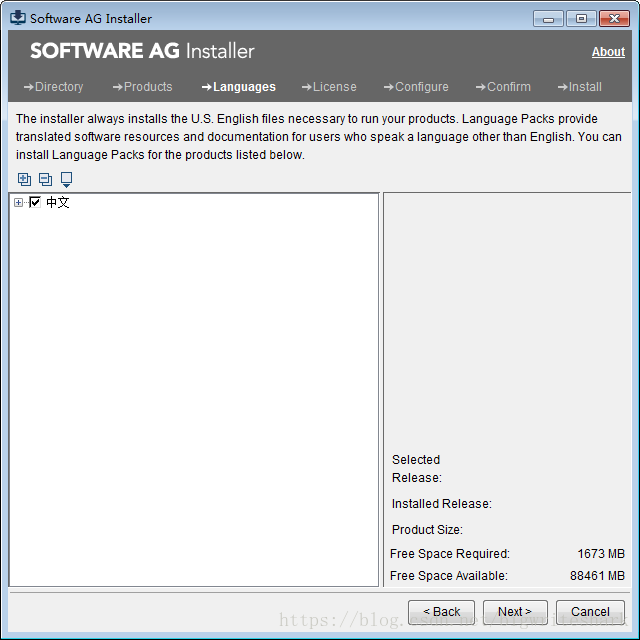Open the Configure step
The image size is (640, 640).
click(x=416, y=87)
